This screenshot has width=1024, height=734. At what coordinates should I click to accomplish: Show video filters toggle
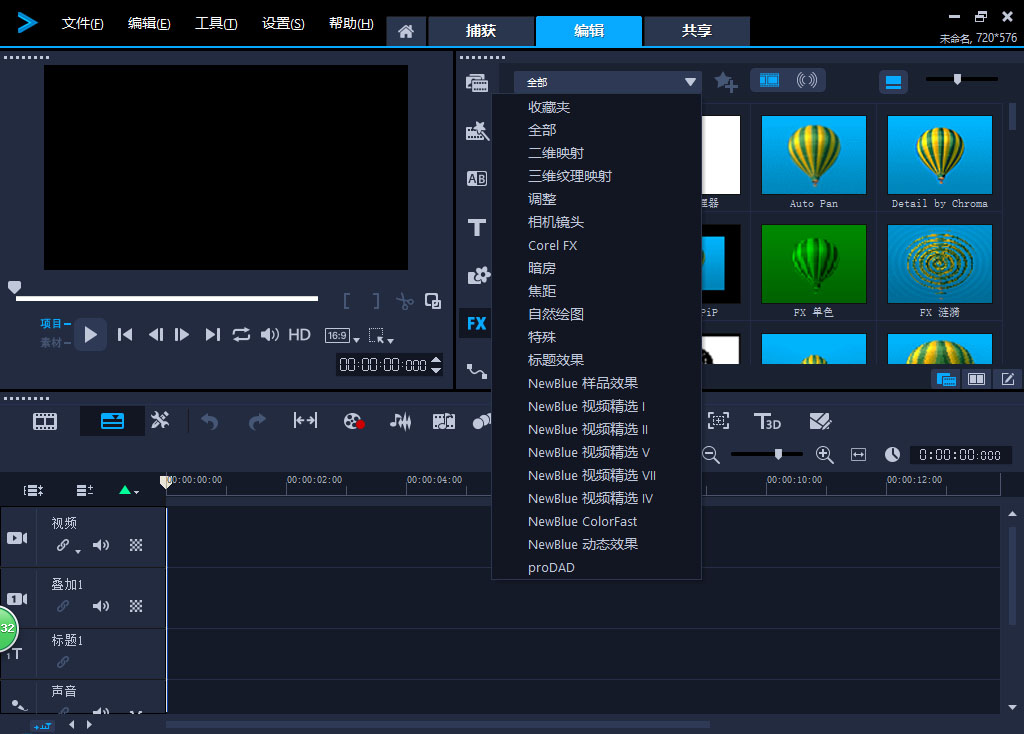[x=769, y=80]
